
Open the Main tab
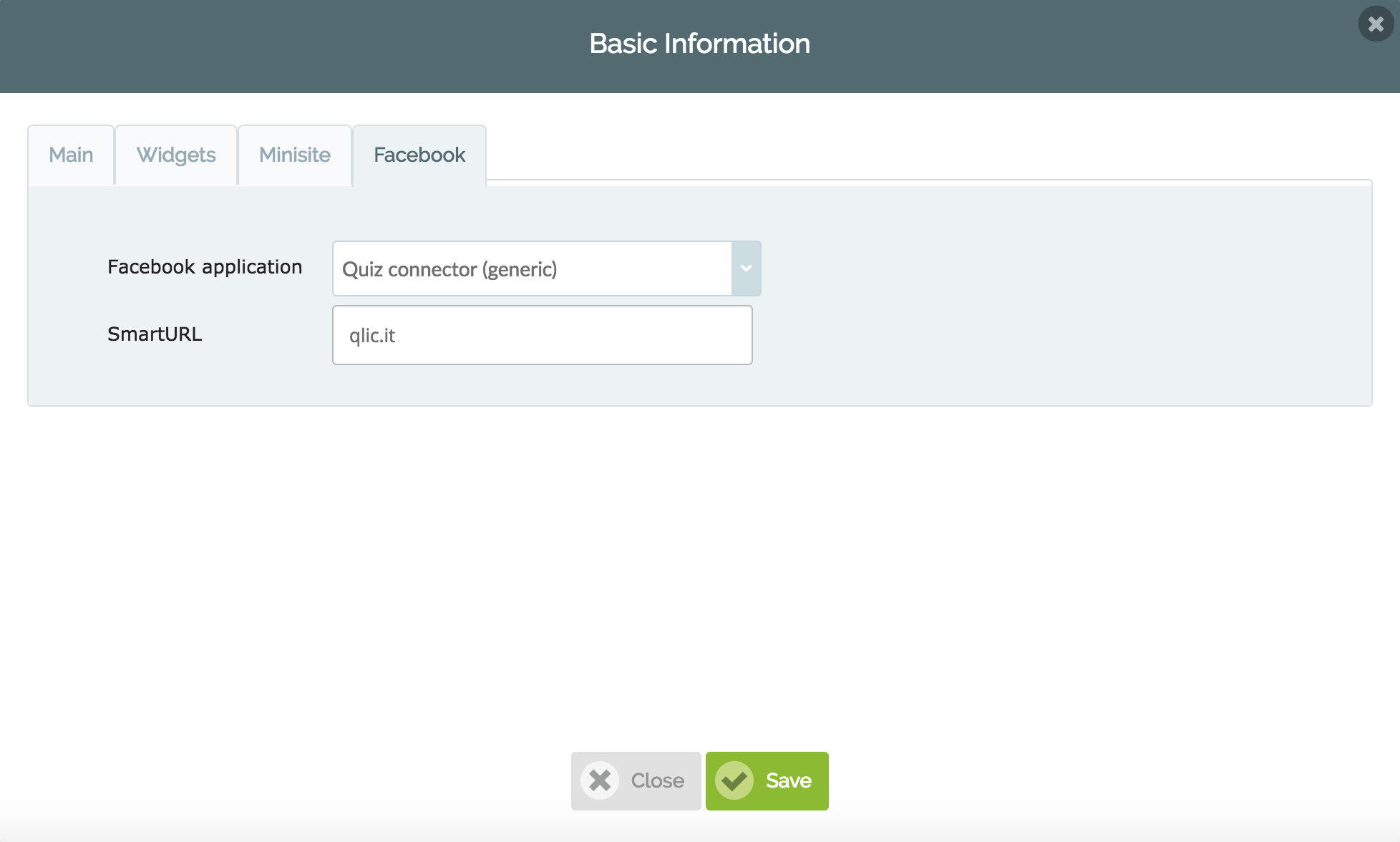(x=71, y=155)
